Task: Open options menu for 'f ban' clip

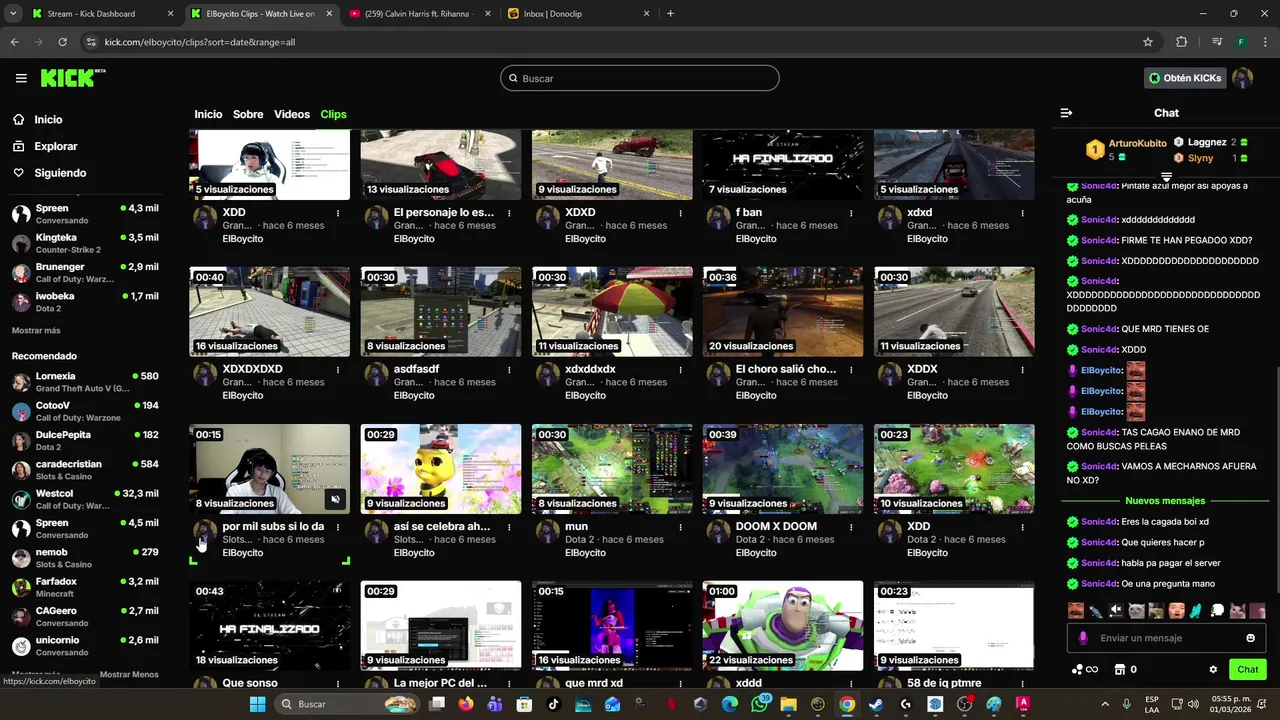Action: (x=851, y=213)
